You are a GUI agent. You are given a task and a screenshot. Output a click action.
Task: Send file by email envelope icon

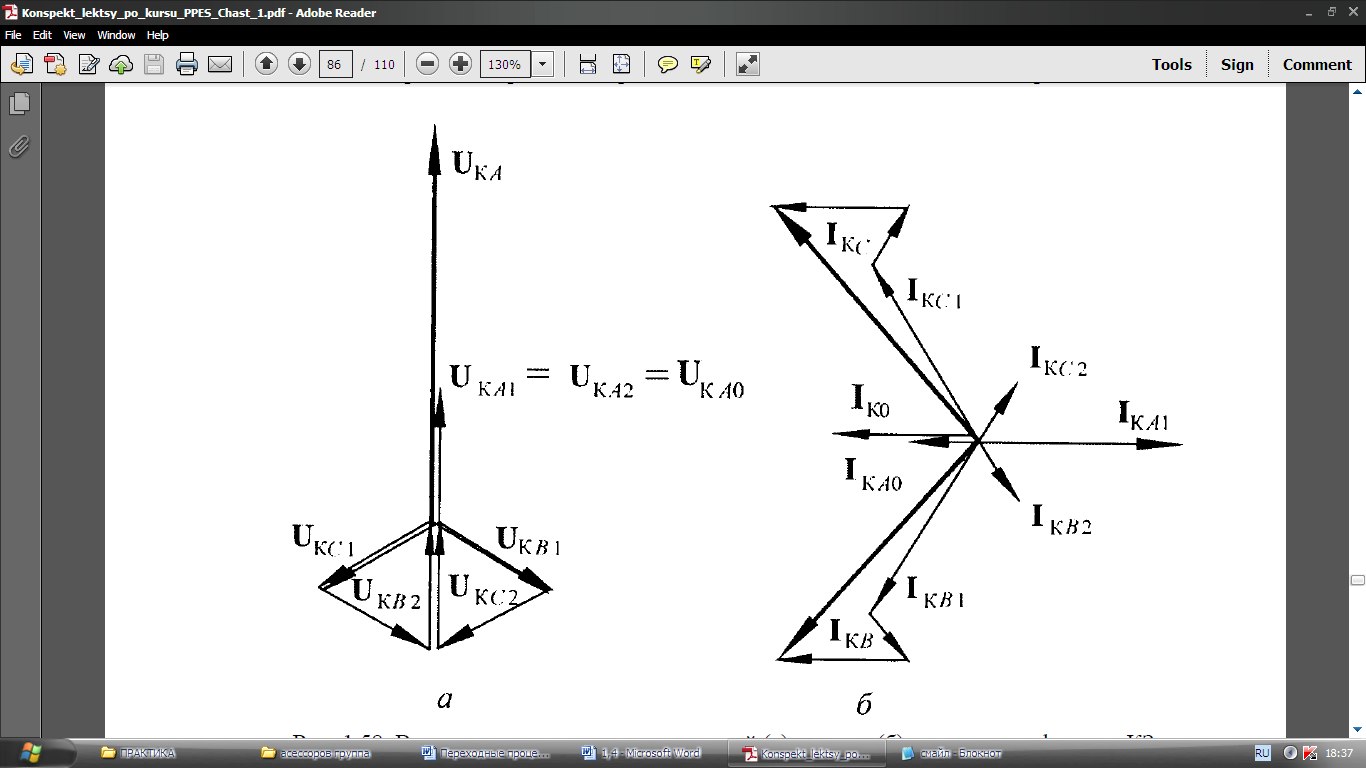[220, 64]
